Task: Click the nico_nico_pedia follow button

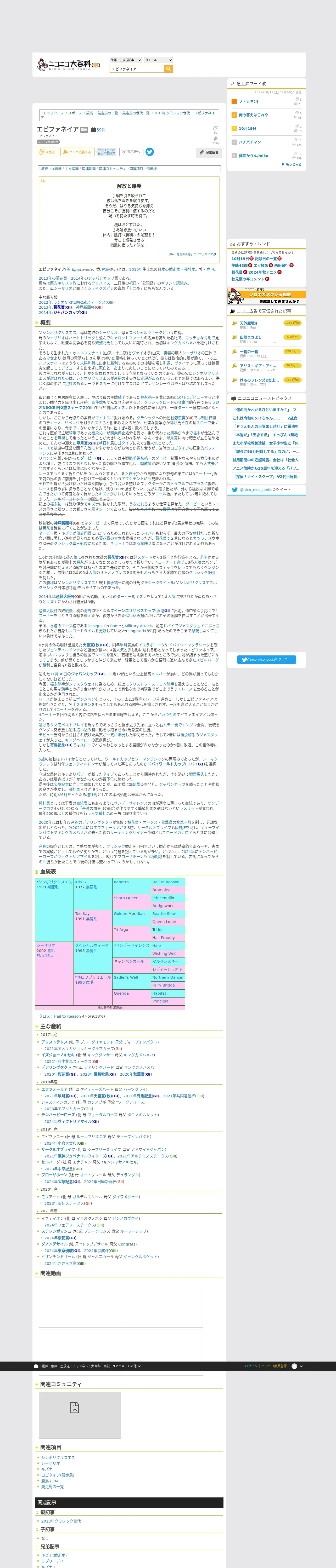Action: pyautogui.click(x=266, y=659)
